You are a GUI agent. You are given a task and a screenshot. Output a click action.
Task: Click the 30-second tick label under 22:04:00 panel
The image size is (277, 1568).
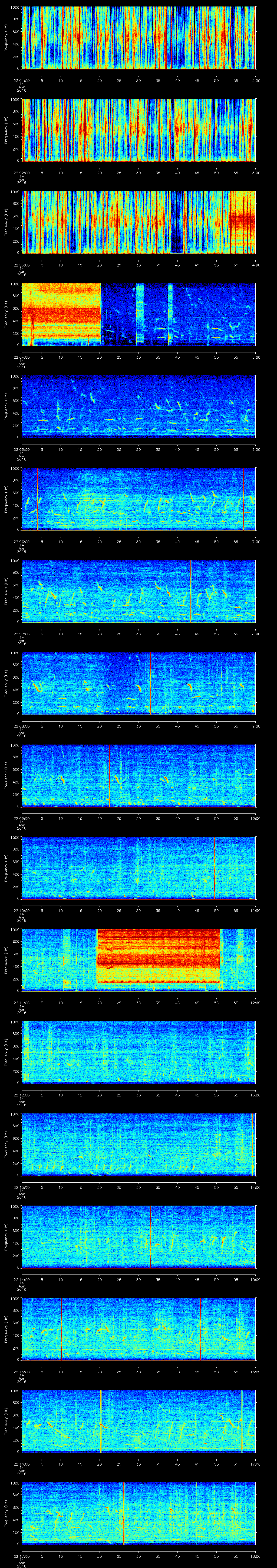(x=139, y=357)
